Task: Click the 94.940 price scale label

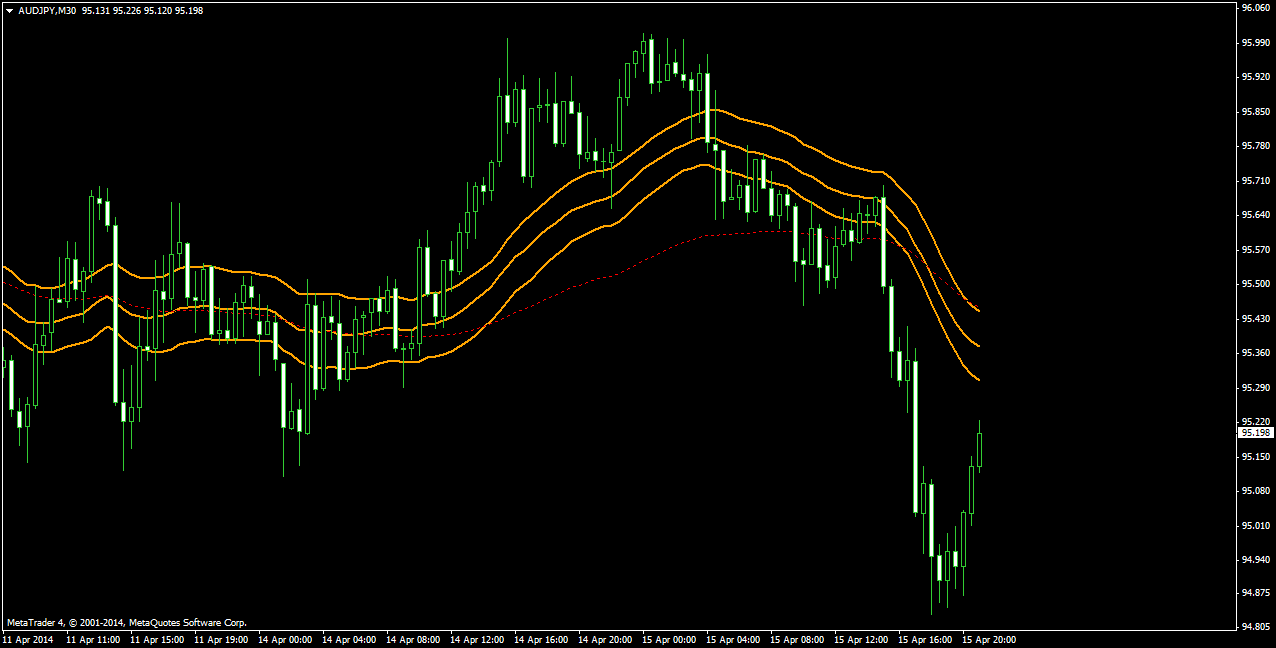Action: coord(1255,560)
